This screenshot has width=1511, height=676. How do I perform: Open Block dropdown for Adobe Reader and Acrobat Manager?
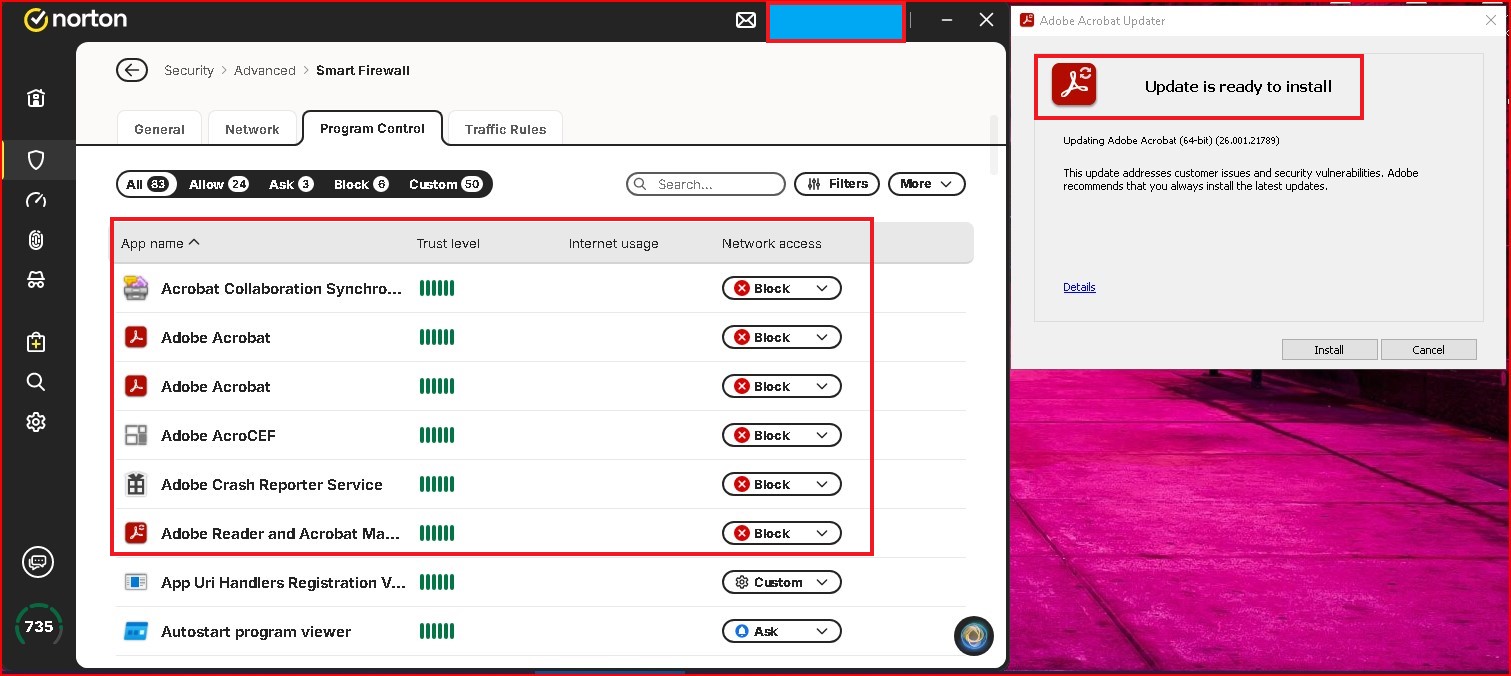tap(782, 534)
